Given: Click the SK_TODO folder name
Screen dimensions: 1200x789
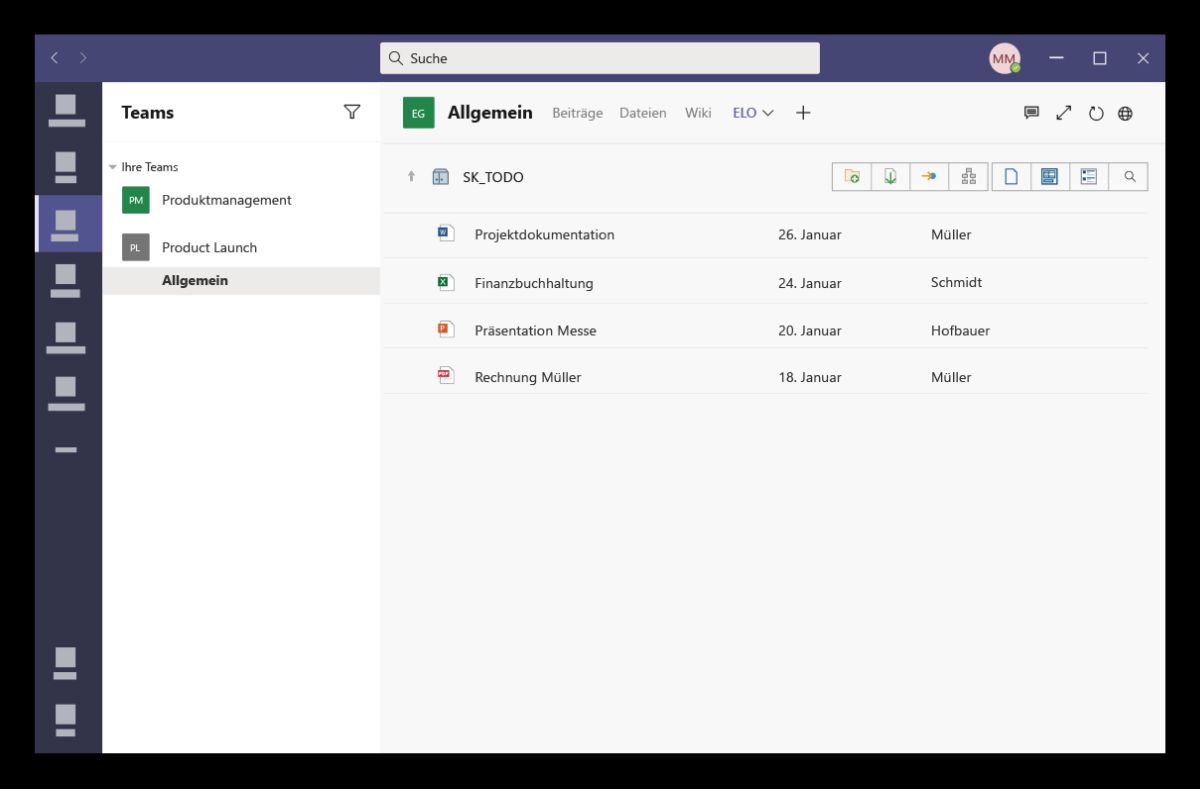Looking at the screenshot, I should (x=493, y=177).
